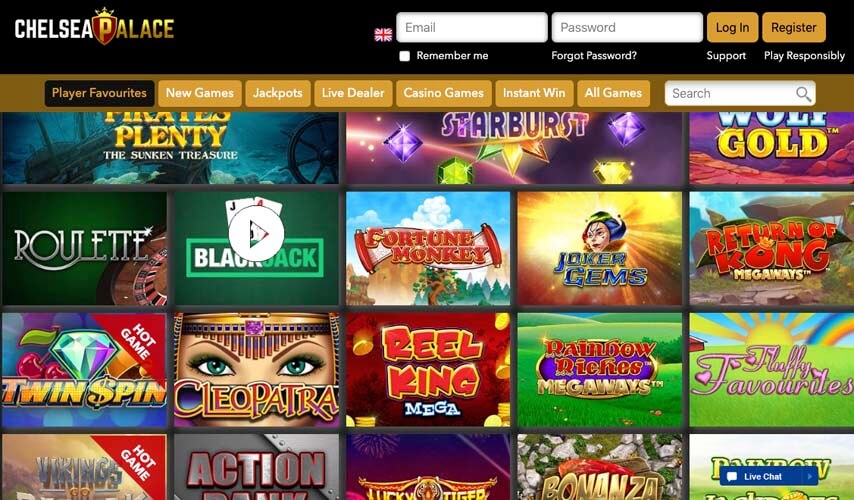Focus the Email input field
The width and height of the screenshot is (854, 500).
[472, 27]
